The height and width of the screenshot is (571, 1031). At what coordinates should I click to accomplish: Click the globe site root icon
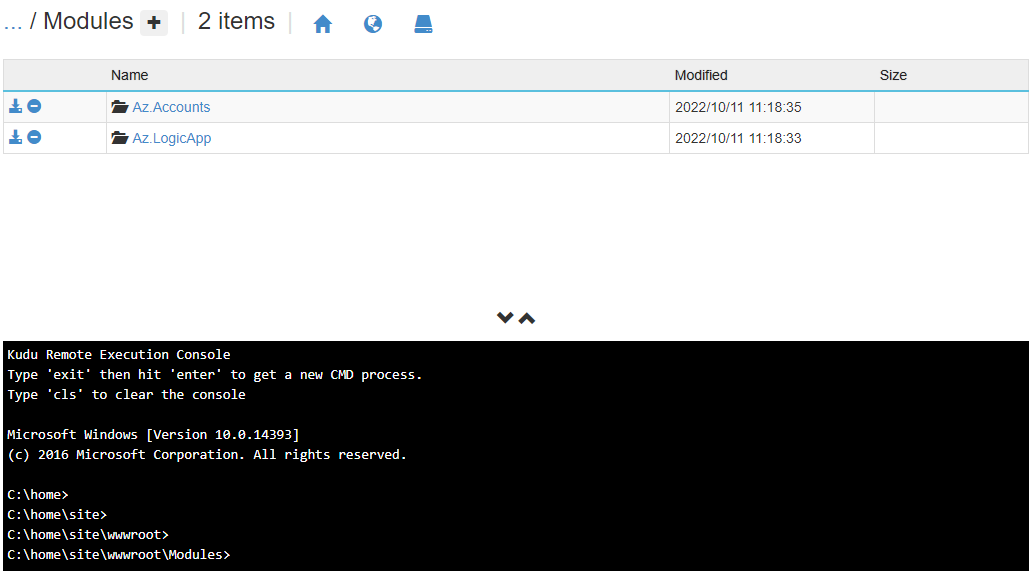pos(373,24)
